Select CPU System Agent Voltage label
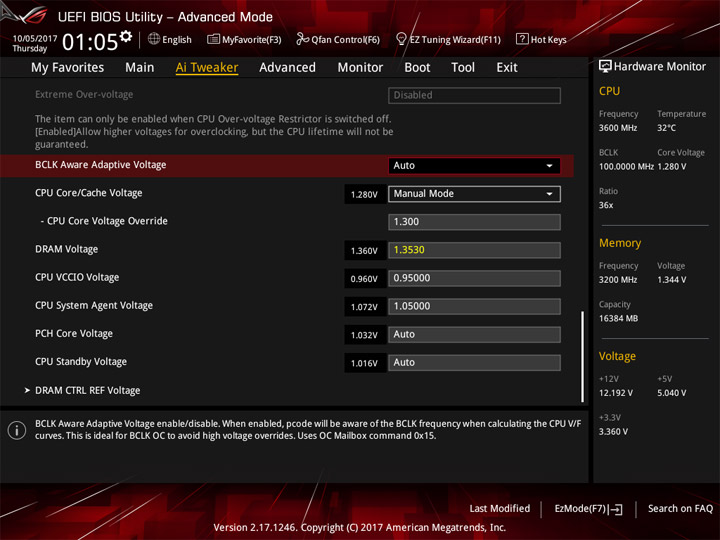Image resolution: width=720 pixels, height=540 pixels. click(94, 305)
